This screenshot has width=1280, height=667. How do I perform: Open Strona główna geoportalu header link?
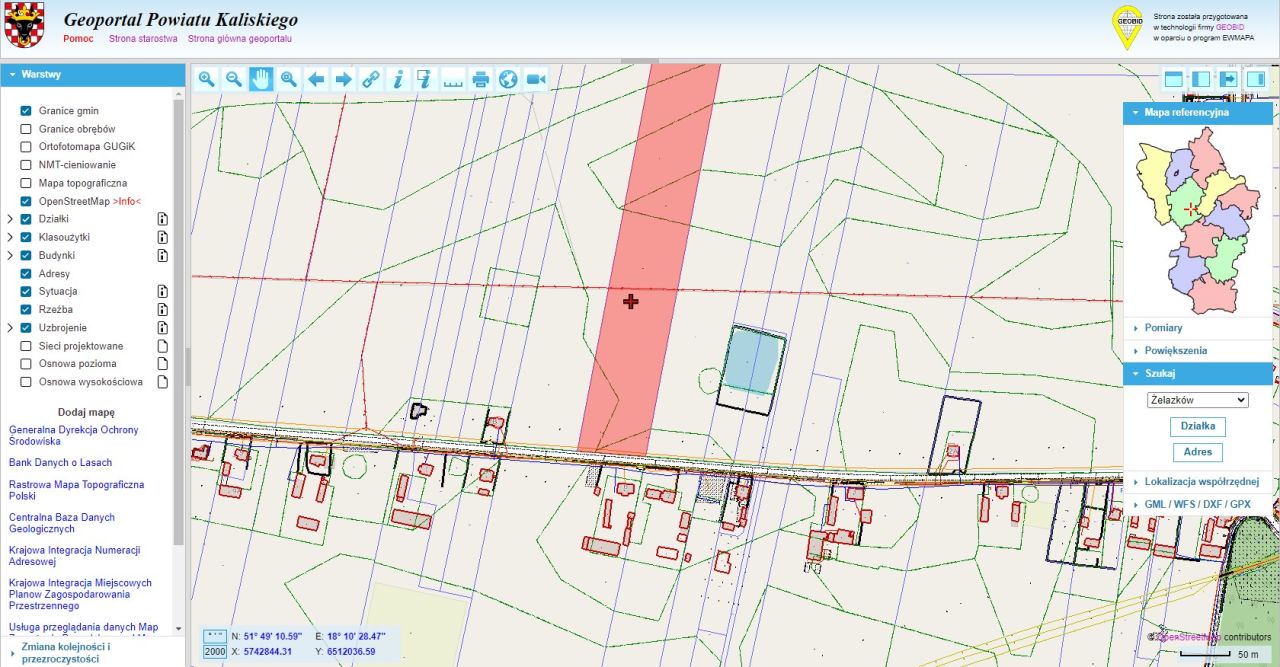pos(239,39)
